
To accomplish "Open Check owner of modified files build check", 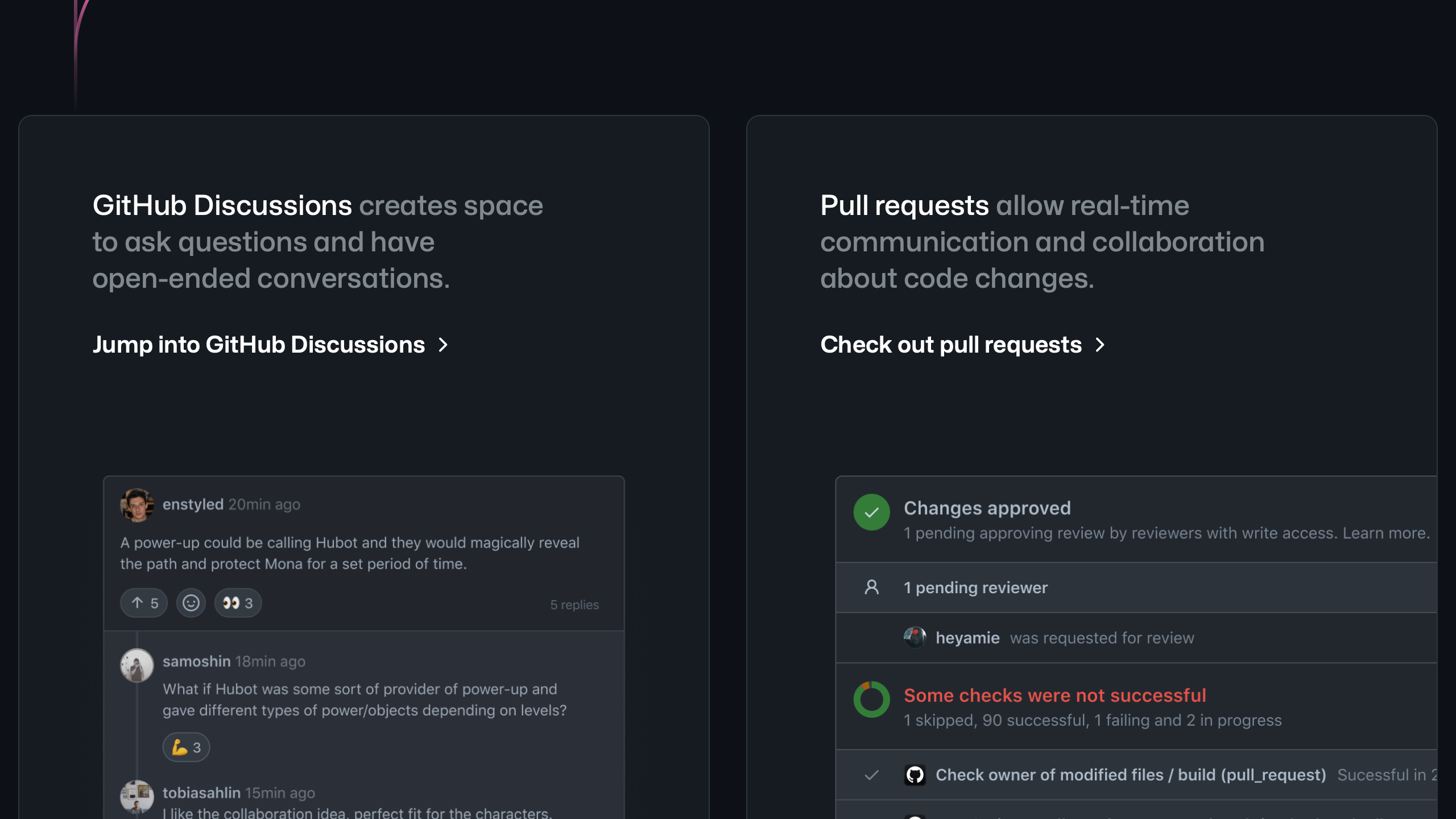I will (x=1131, y=775).
